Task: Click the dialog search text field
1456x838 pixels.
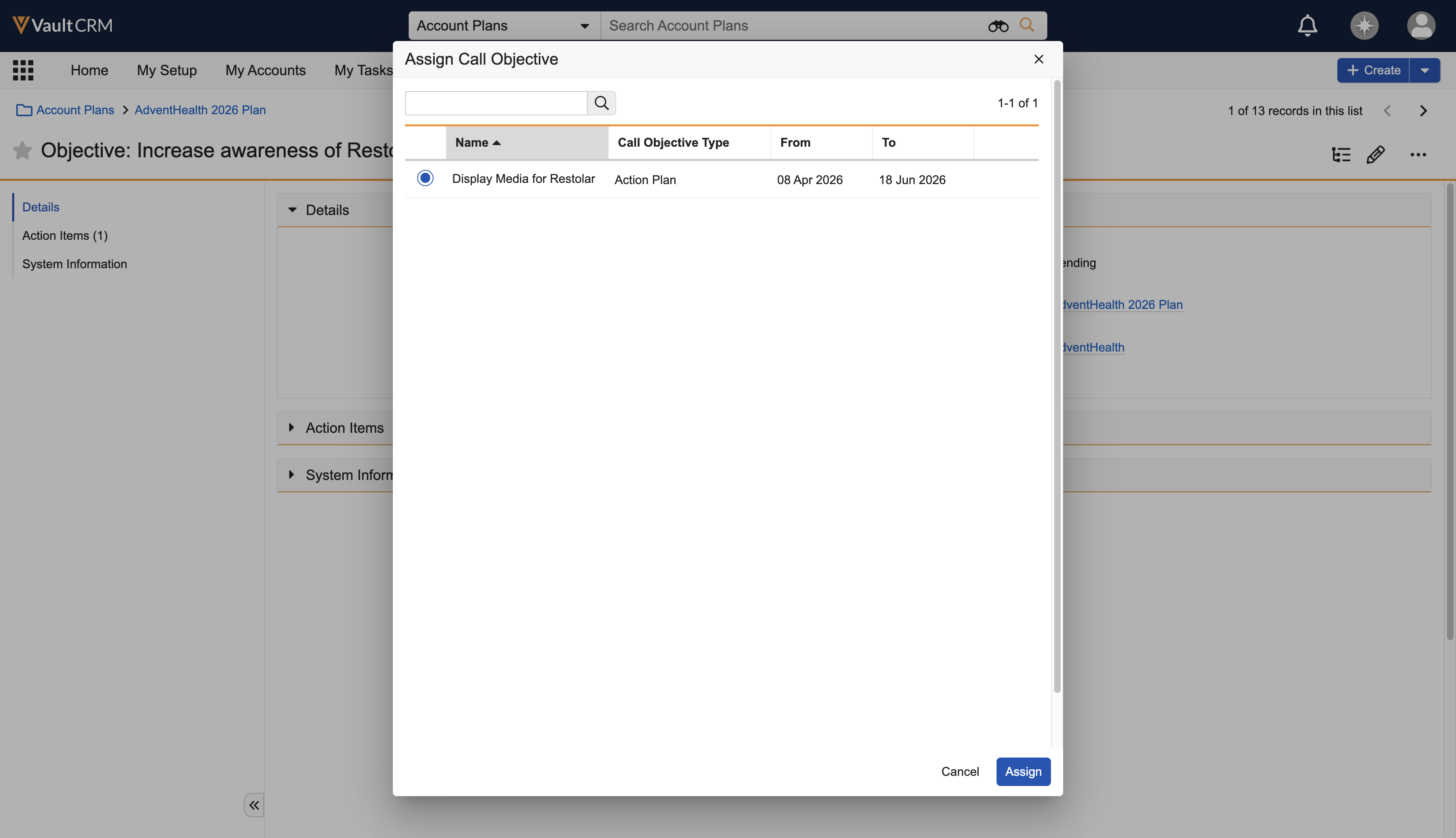Action: pyautogui.click(x=495, y=103)
